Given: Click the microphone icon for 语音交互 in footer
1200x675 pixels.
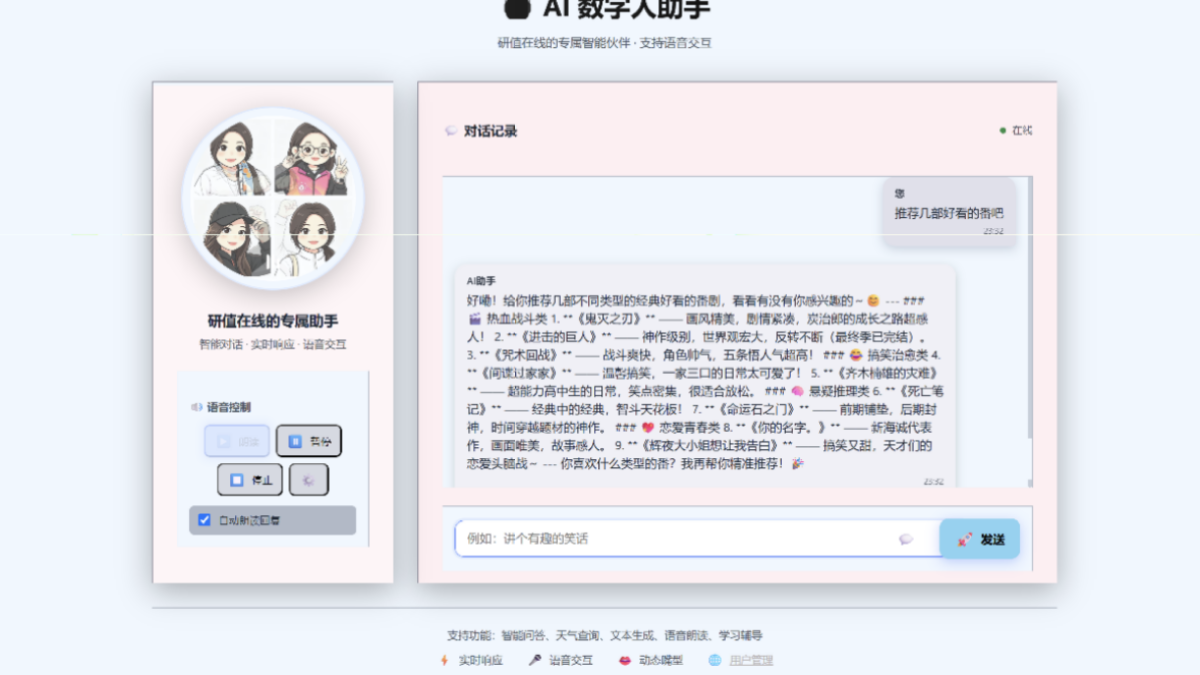Looking at the screenshot, I should click(535, 660).
